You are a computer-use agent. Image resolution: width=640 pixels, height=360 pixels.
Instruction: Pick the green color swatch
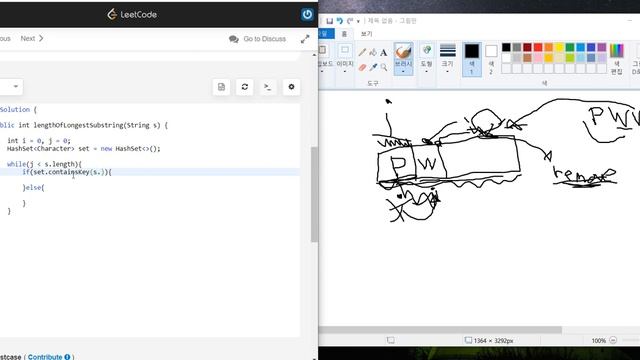pyautogui.click(x=570, y=47)
